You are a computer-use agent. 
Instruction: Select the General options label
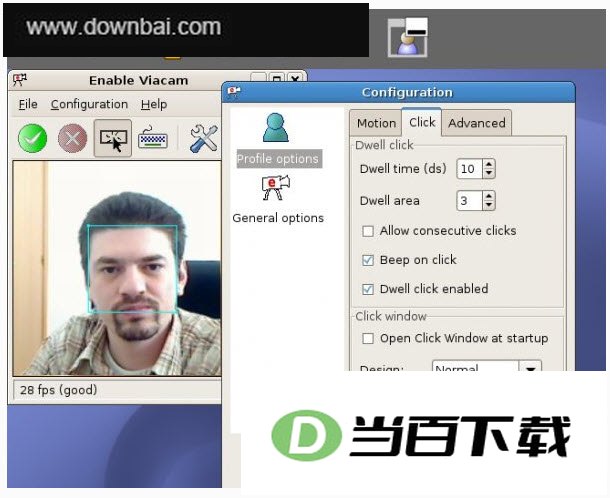(278, 218)
